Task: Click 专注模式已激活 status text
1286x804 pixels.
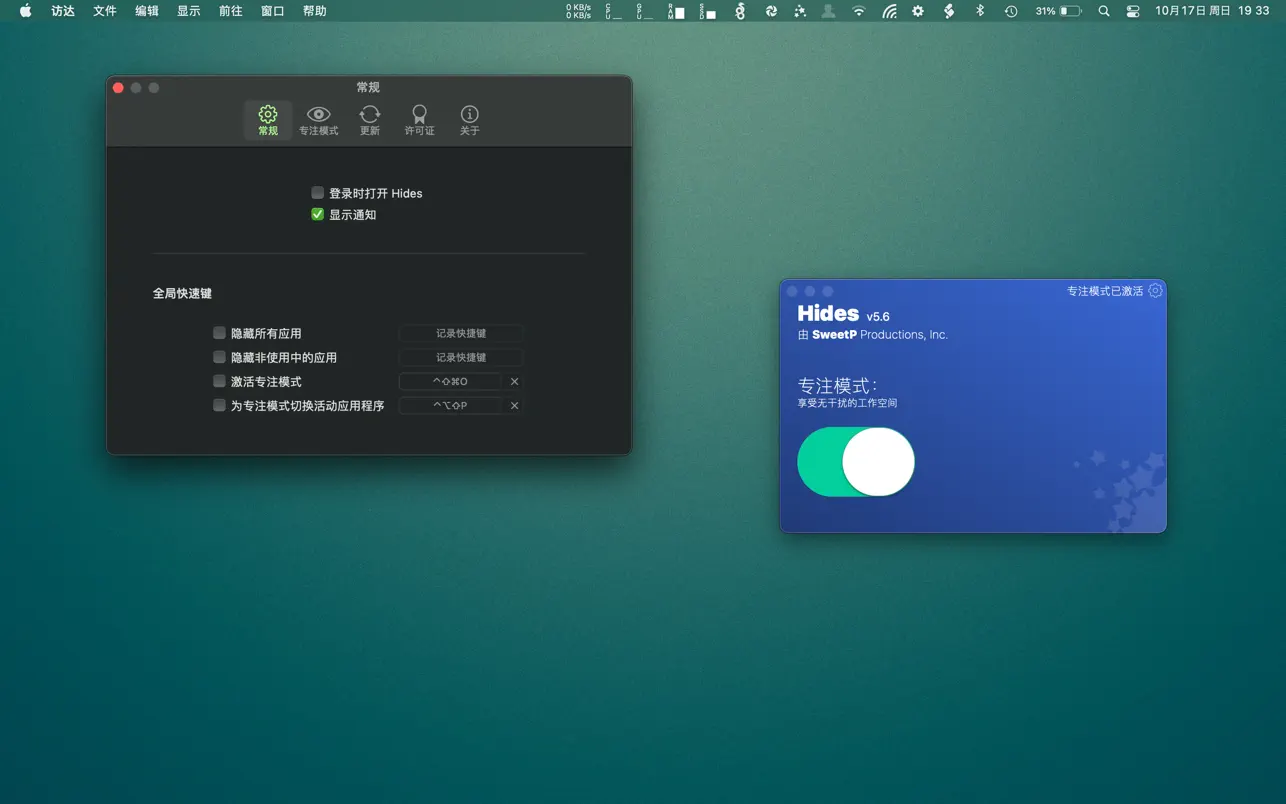Action: 1104,291
